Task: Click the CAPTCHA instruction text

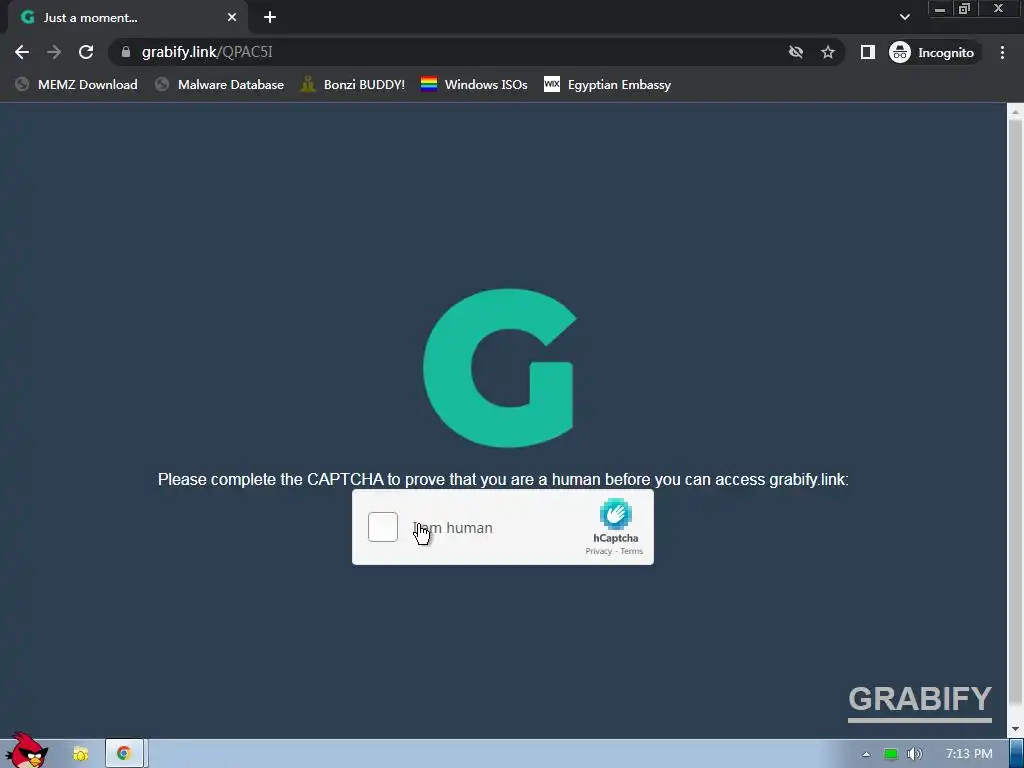Action: click(503, 479)
